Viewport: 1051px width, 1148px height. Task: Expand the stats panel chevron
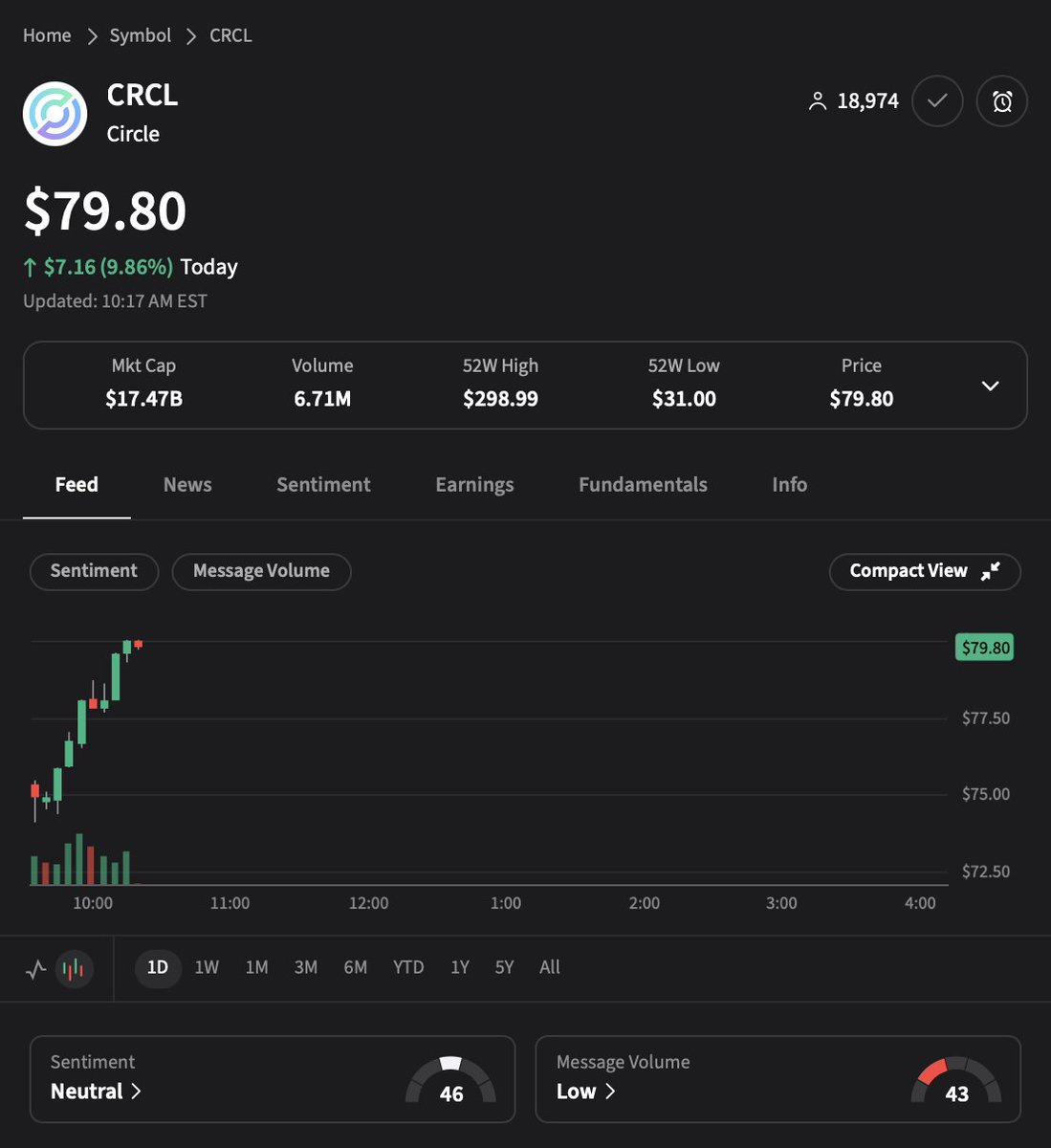tap(991, 386)
